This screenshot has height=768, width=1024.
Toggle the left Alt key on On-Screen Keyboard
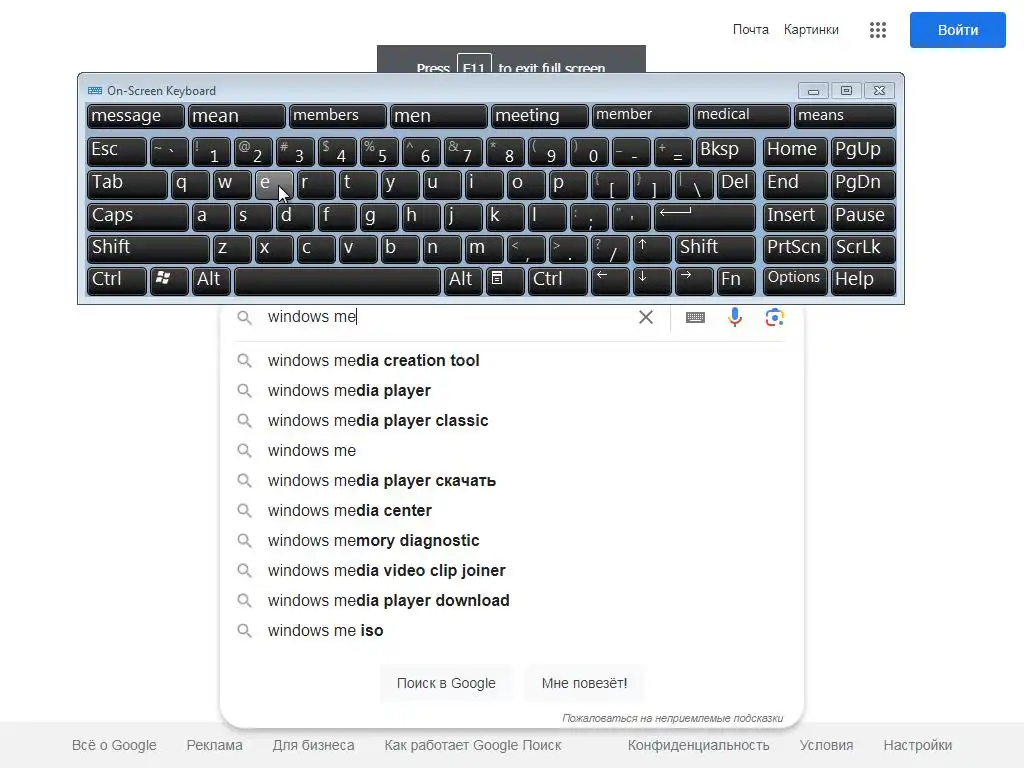point(211,280)
